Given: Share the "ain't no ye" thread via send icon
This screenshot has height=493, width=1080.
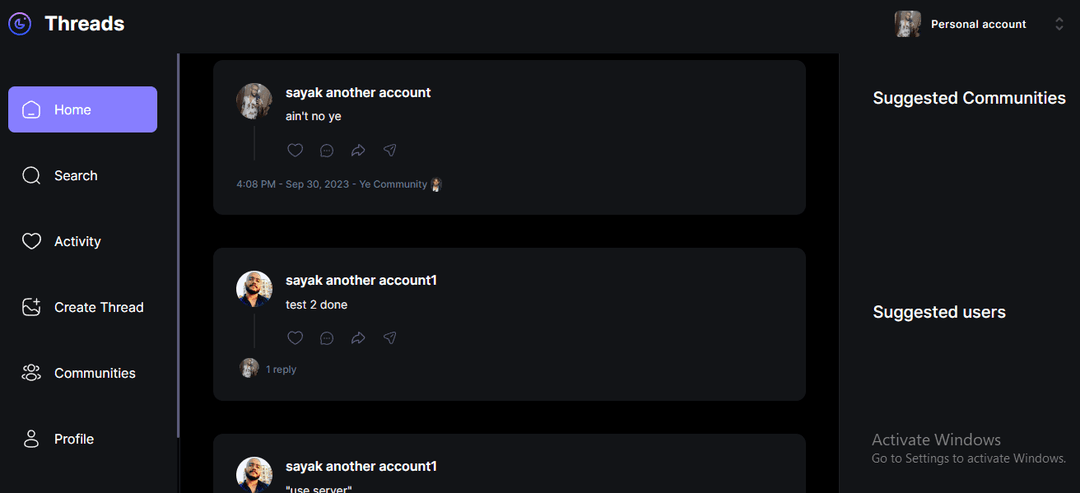Looking at the screenshot, I should 390,150.
